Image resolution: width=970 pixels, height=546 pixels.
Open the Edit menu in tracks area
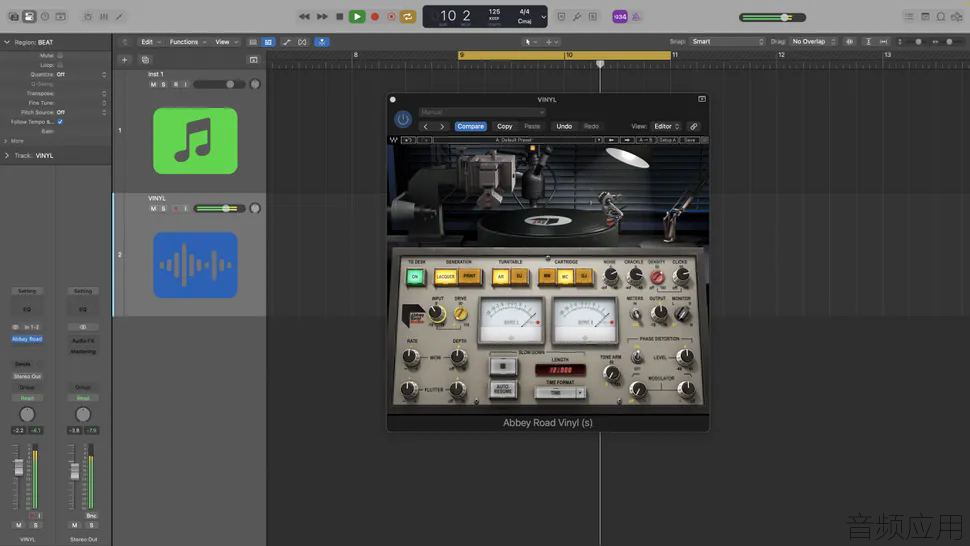pos(150,42)
